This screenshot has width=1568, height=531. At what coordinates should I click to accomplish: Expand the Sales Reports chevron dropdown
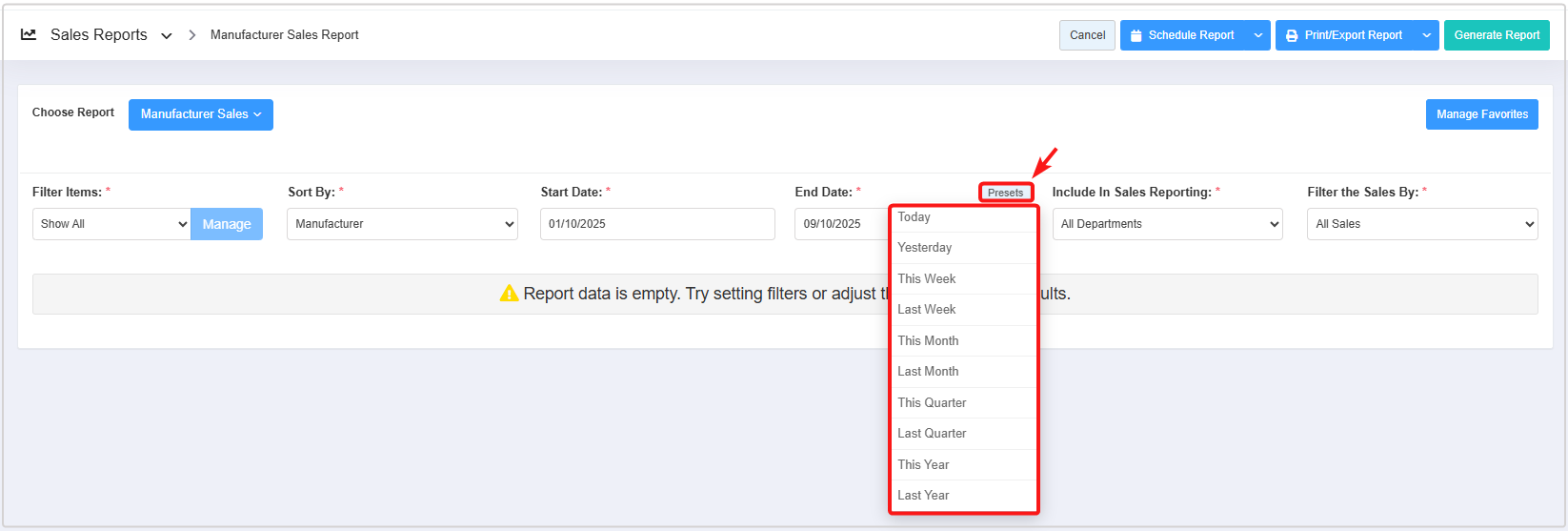(167, 36)
